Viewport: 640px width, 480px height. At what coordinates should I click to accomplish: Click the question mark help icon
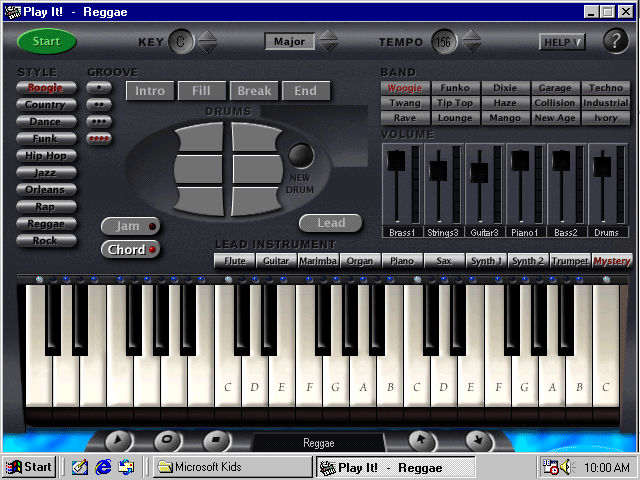point(615,41)
